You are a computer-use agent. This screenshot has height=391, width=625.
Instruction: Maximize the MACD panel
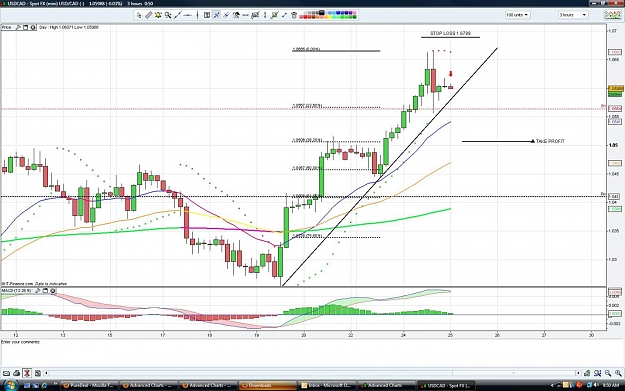[45, 291]
